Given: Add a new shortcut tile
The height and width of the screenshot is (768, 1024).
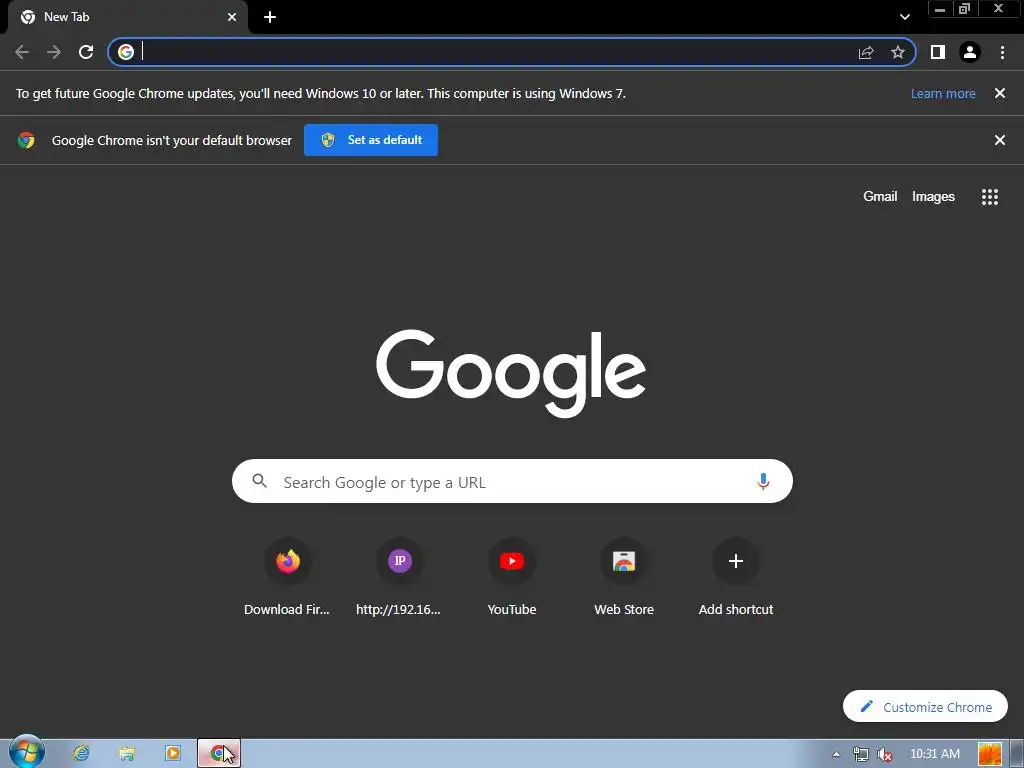Looking at the screenshot, I should (x=735, y=578).
